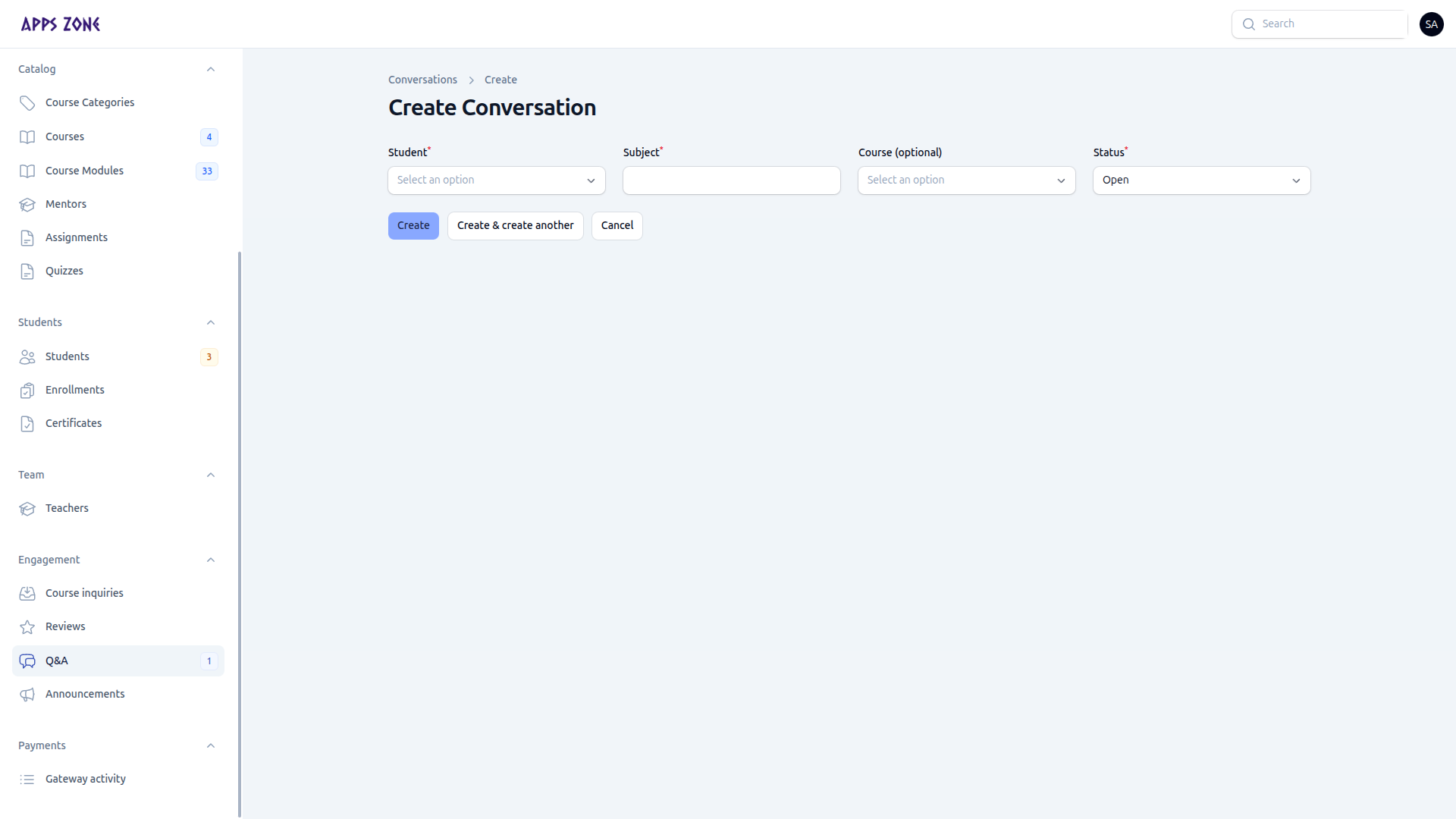
Task: Click the global Search field
Action: 1319,24
